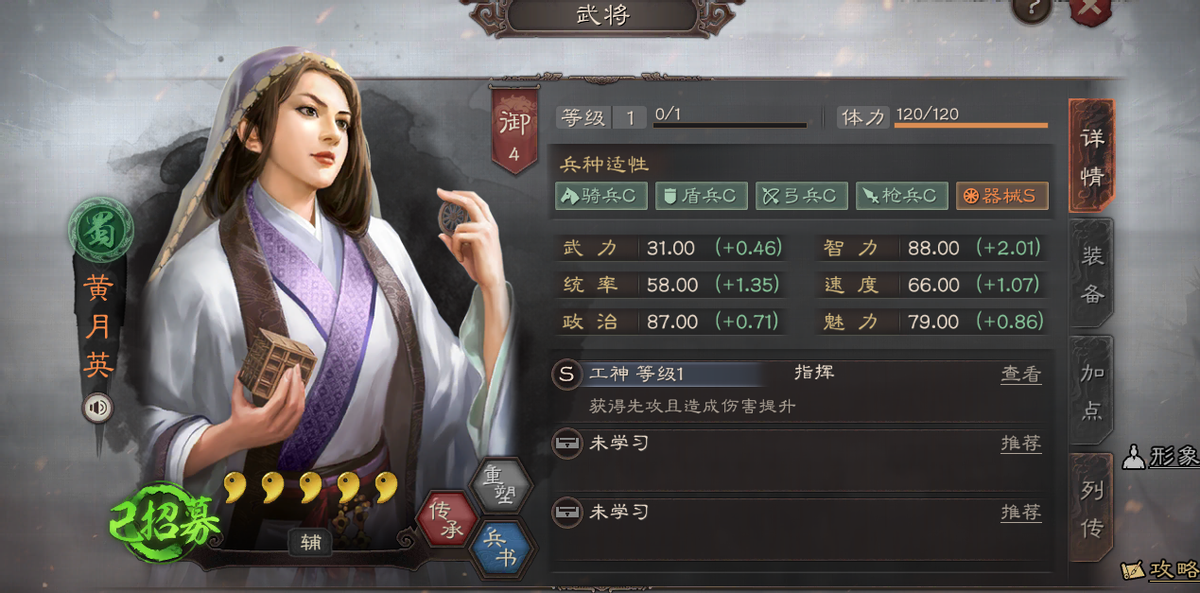Viewport: 1200px width, 593px height.
Task: Switch to the 装备 side tab
Action: [1091, 273]
